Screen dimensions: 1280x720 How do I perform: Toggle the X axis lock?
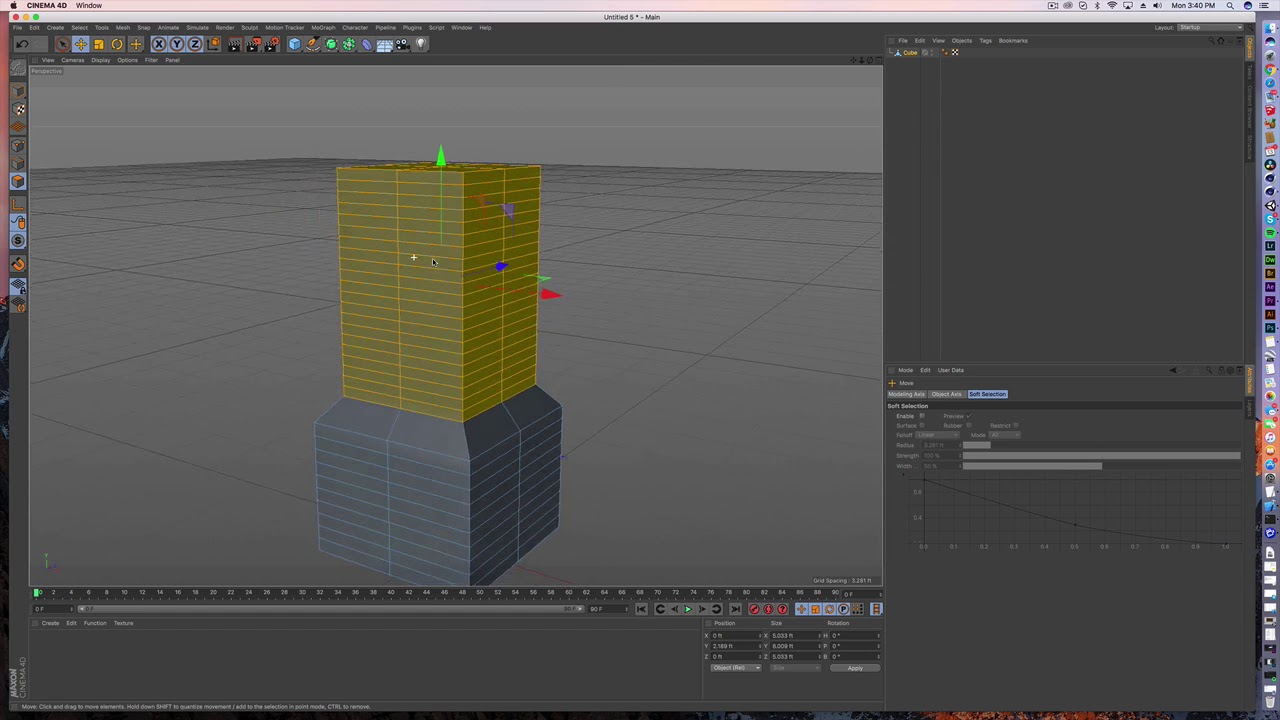(x=158, y=44)
